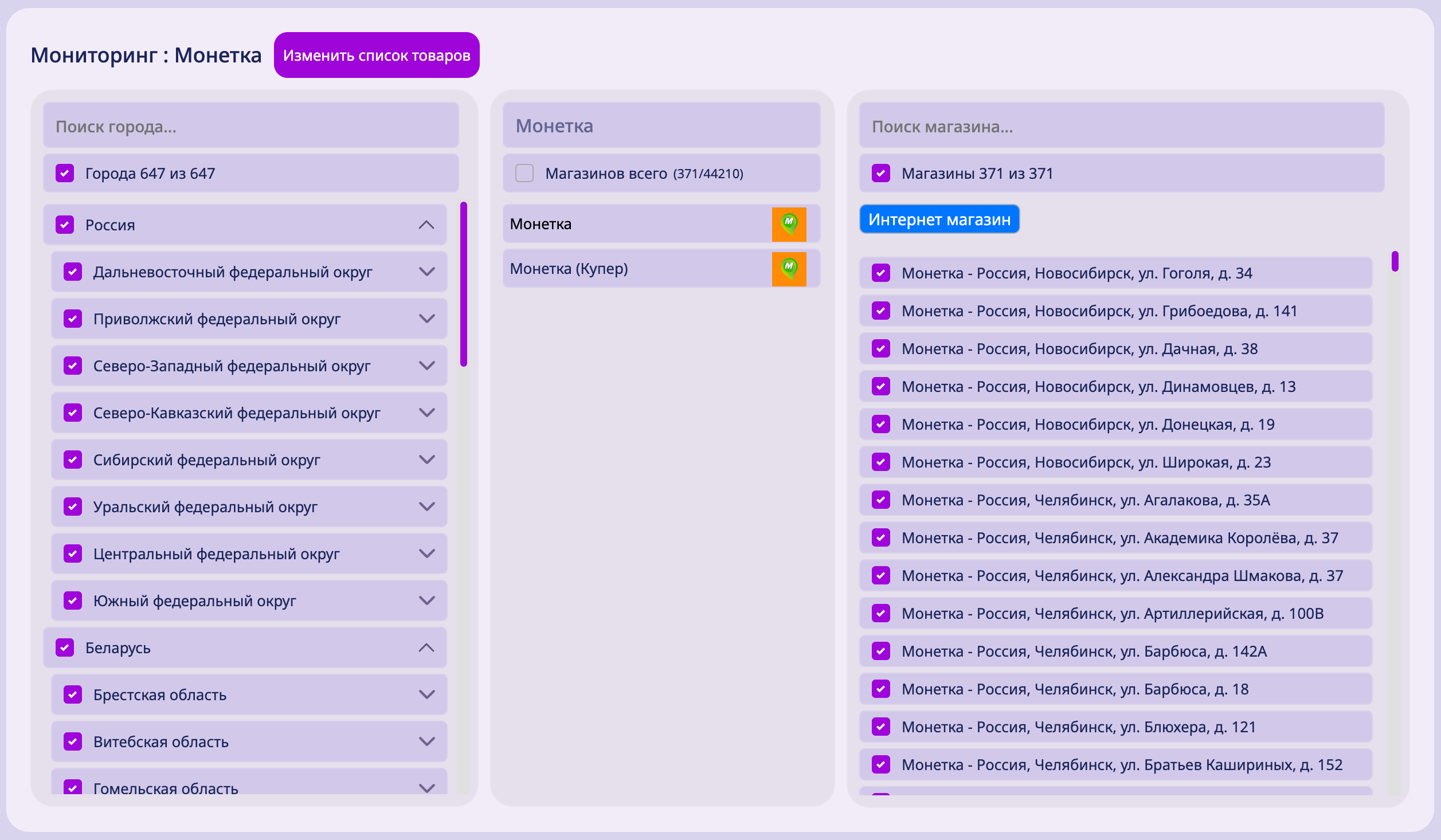
Task: Click the Поиск магазина search field
Action: click(1122, 125)
